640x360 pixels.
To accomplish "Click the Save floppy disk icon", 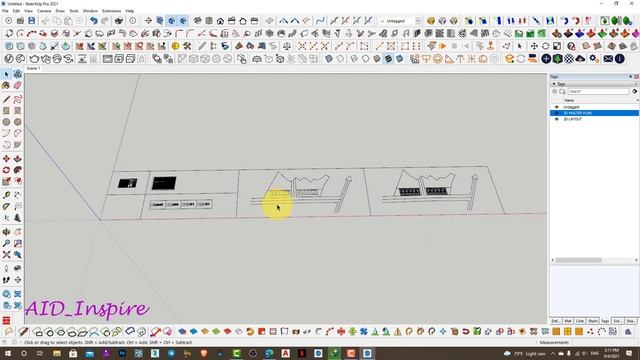I will [31, 20].
